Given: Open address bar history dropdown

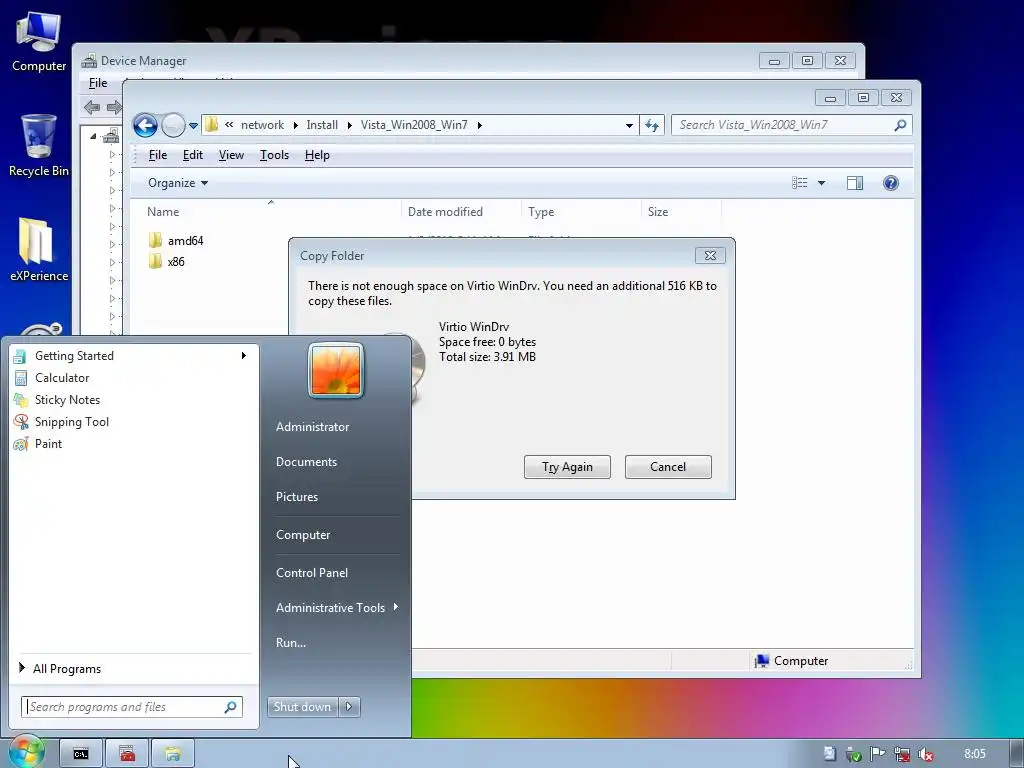Looking at the screenshot, I should click(629, 125).
